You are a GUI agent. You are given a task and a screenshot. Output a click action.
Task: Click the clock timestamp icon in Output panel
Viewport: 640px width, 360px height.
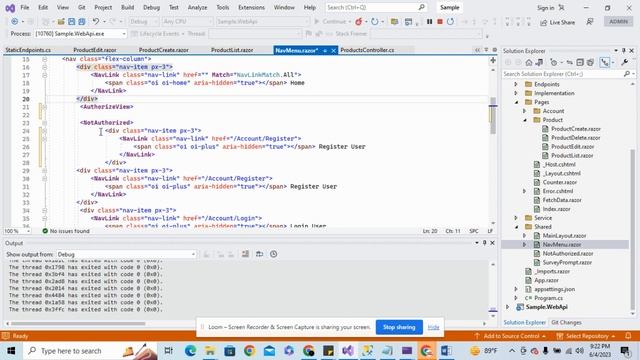273,254
